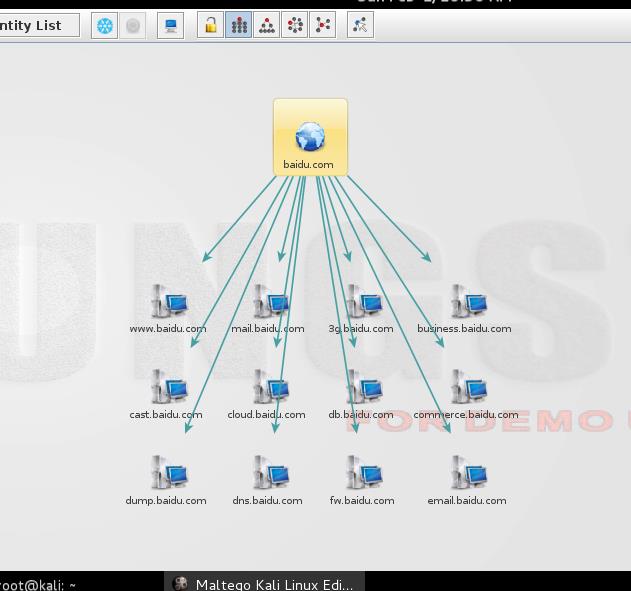Viewport: 631px width, 591px height.
Task: Click the www.baidu.com text label
Action: coord(168,329)
